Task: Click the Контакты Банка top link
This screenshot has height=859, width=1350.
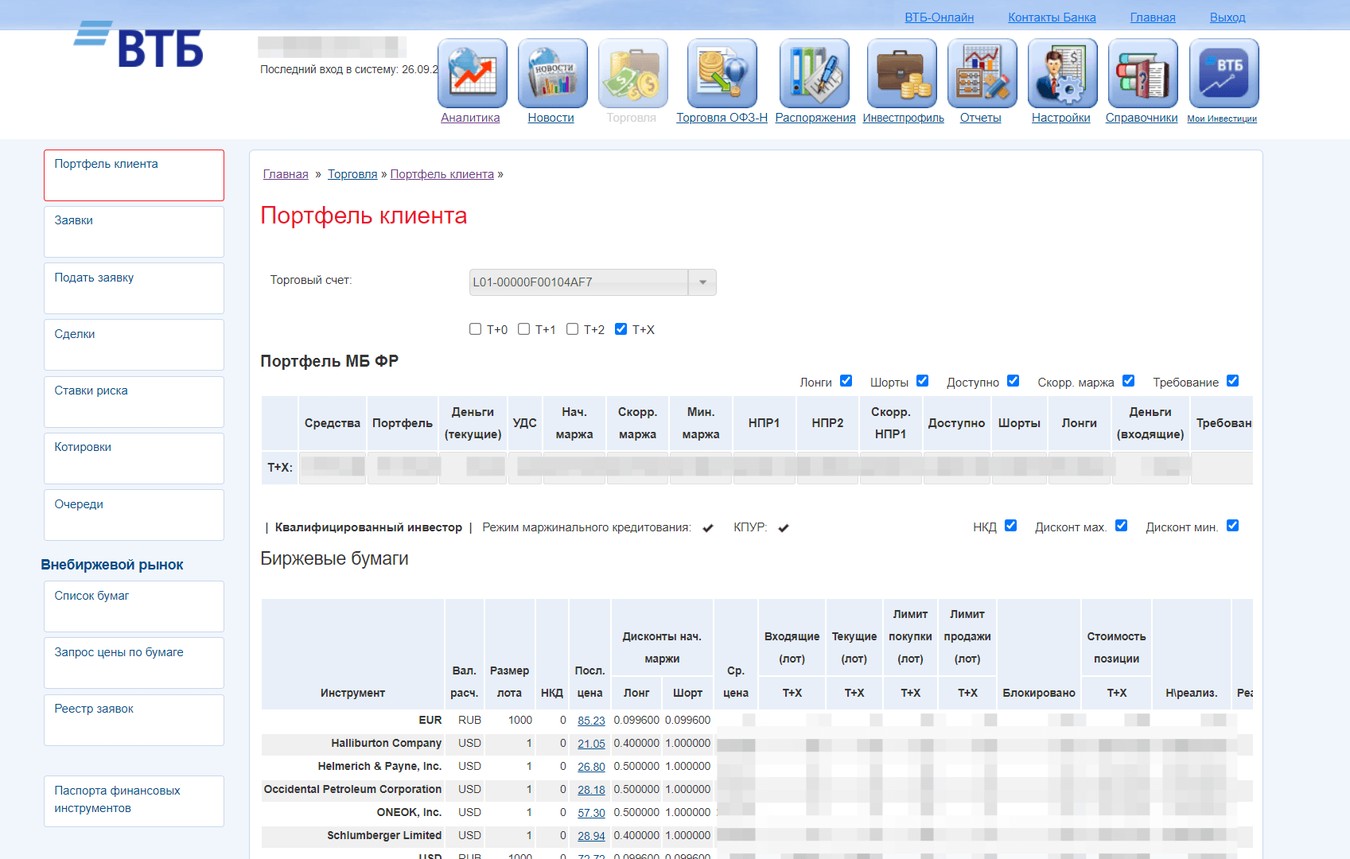Action: (x=1052, y=17)
